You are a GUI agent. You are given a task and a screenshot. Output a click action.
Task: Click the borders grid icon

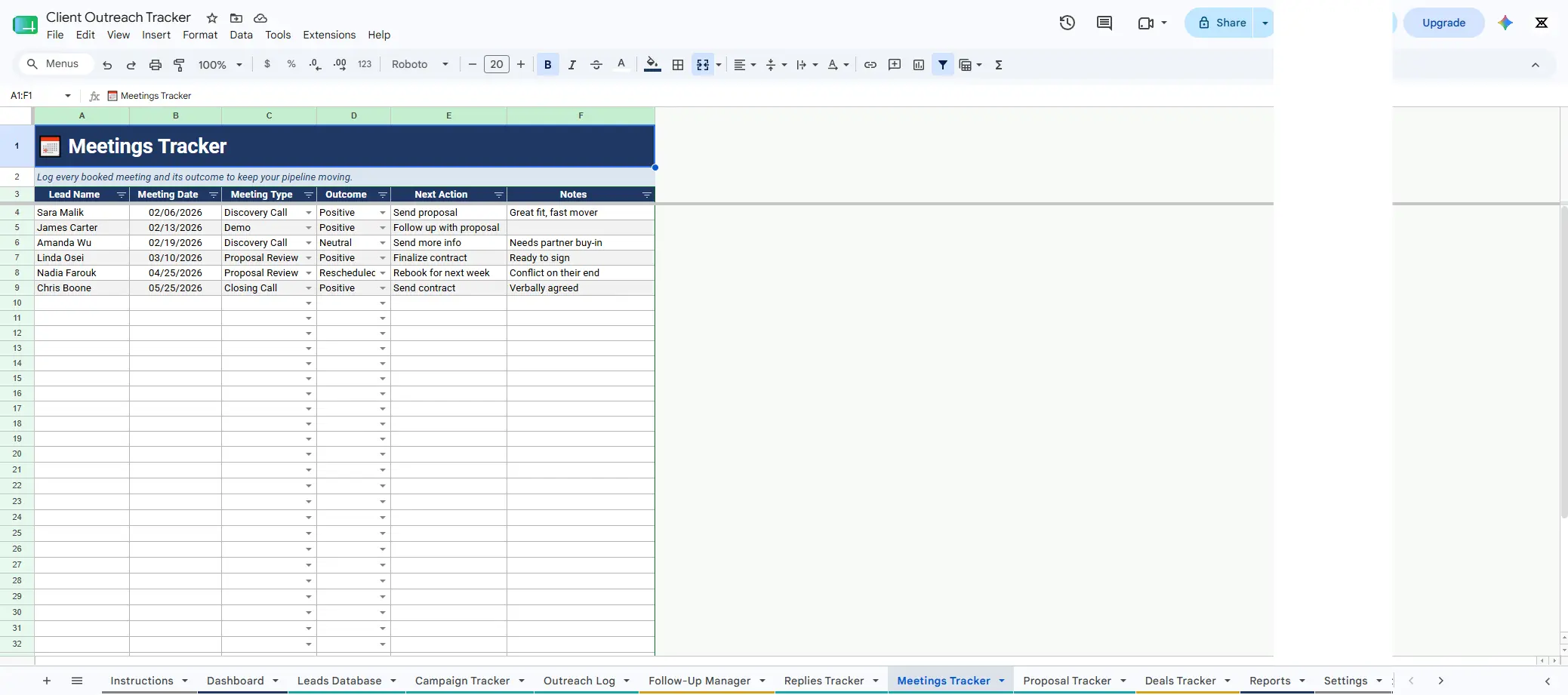coord(678,65)
